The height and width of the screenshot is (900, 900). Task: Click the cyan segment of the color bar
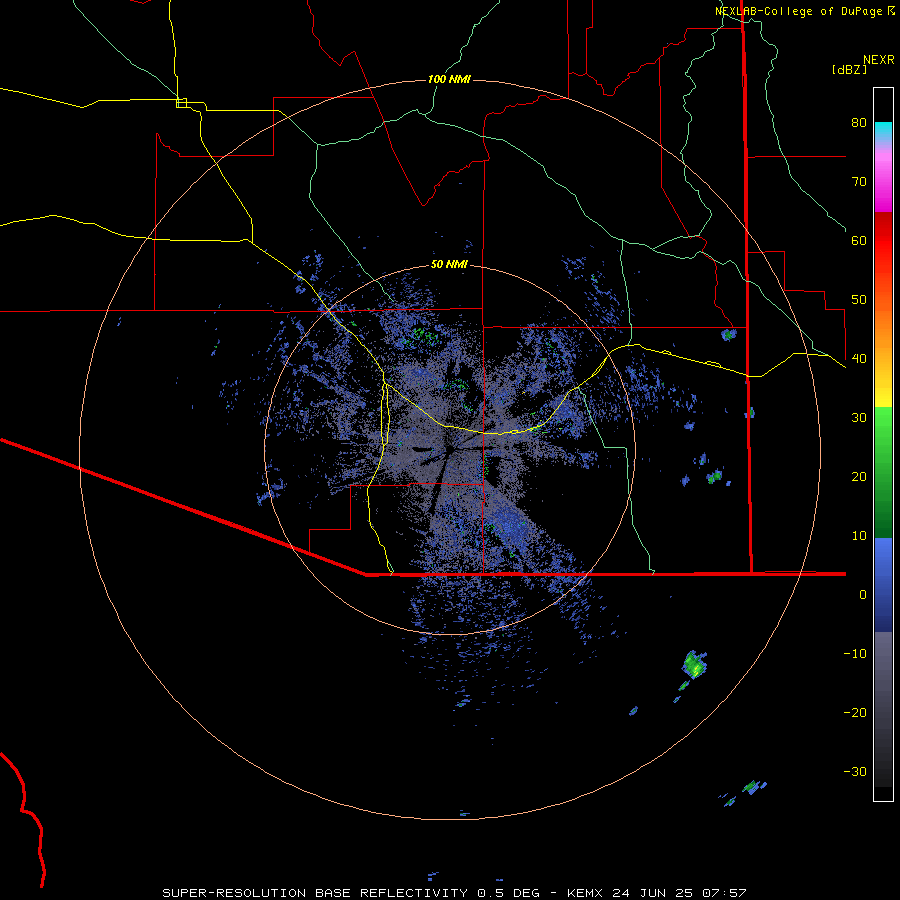883,131
